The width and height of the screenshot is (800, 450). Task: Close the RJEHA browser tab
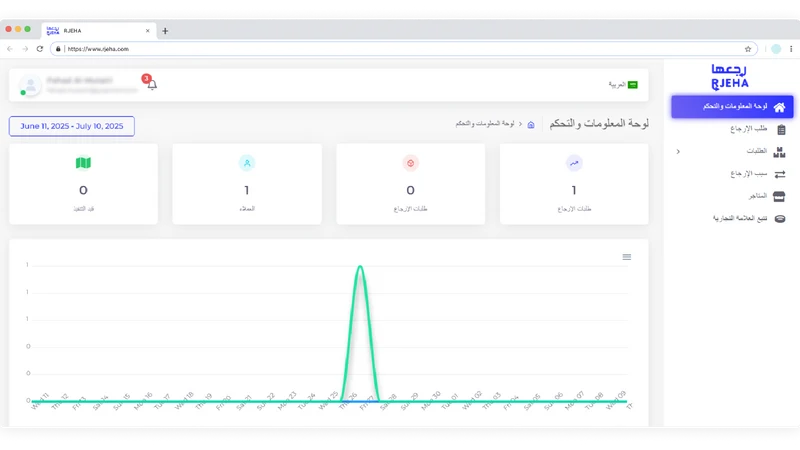pyautogui.click(x=147, y=31)
